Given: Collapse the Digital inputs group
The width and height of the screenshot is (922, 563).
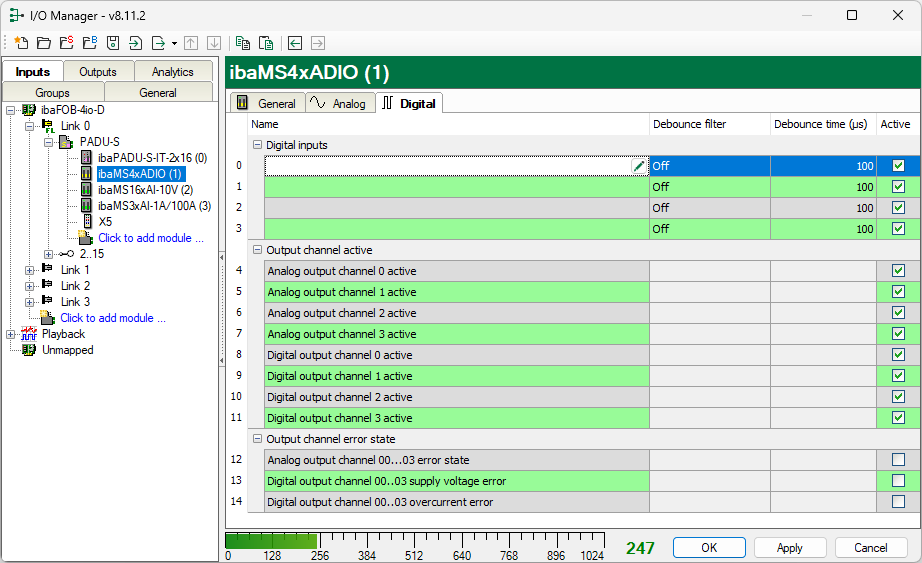Looking at the screenshot, I should pyautogui.click(x=257, y=145).
